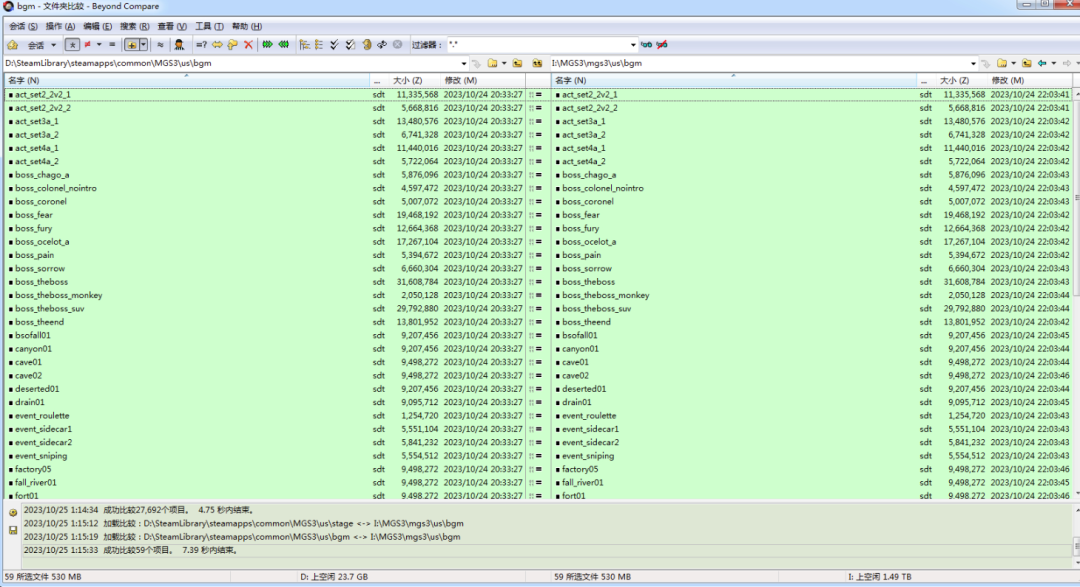Click the right folder path input field

pyautogui.click(x=760, y=63)
